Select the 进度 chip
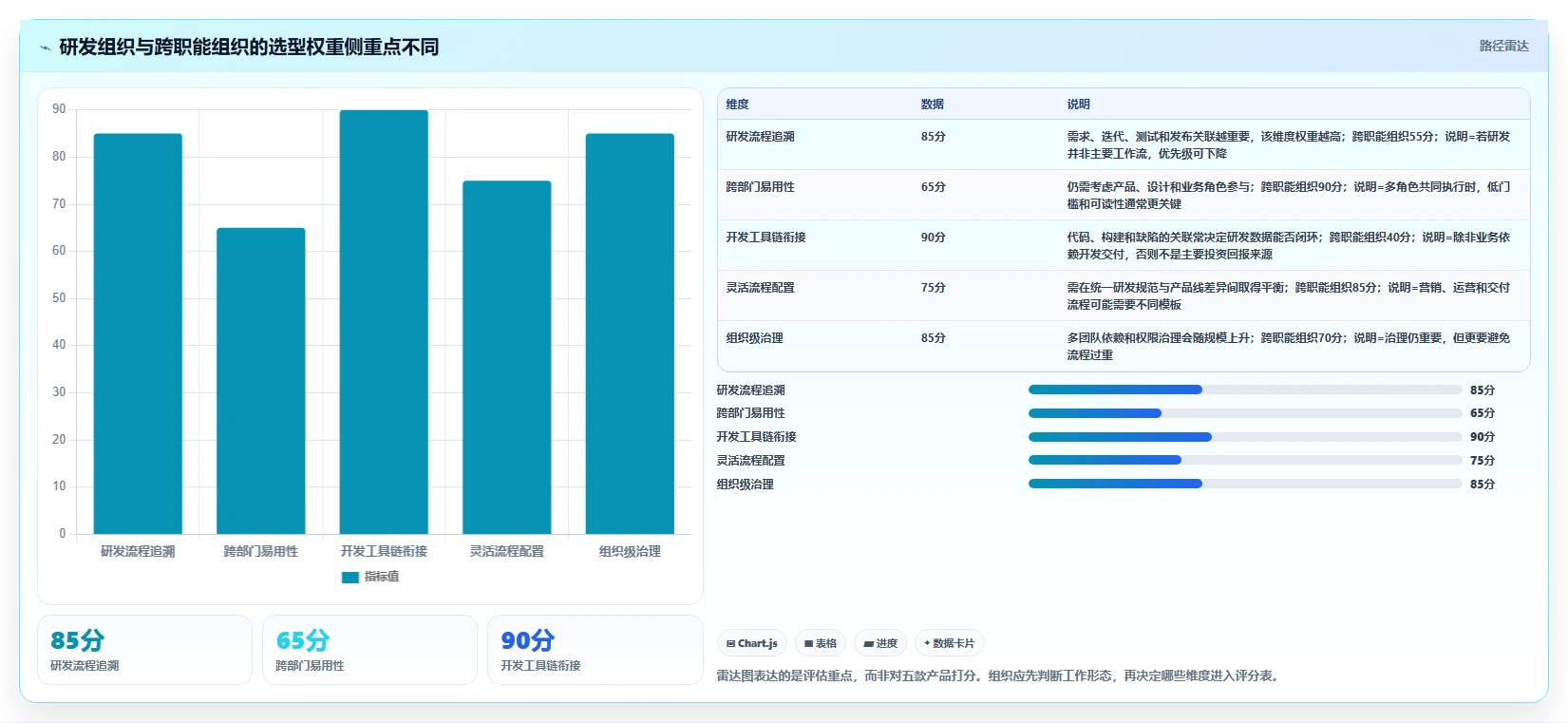 (x=880, y=643)
